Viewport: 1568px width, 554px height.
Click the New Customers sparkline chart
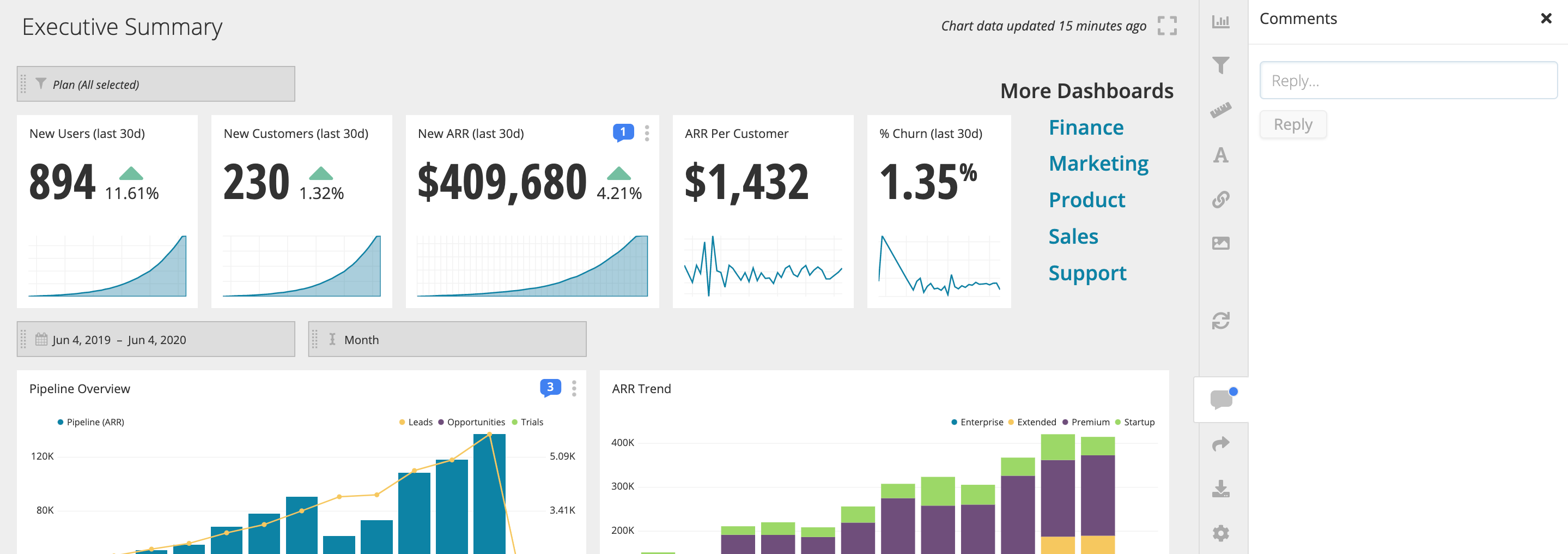pos(301,266)
